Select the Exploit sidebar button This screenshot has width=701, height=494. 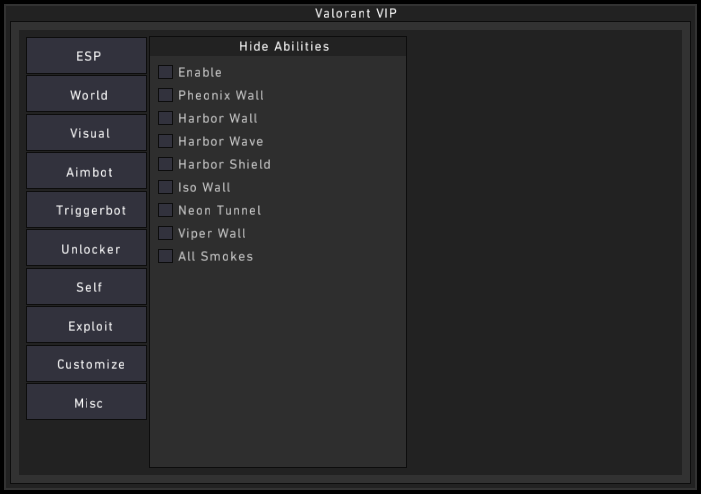[87, 326]
